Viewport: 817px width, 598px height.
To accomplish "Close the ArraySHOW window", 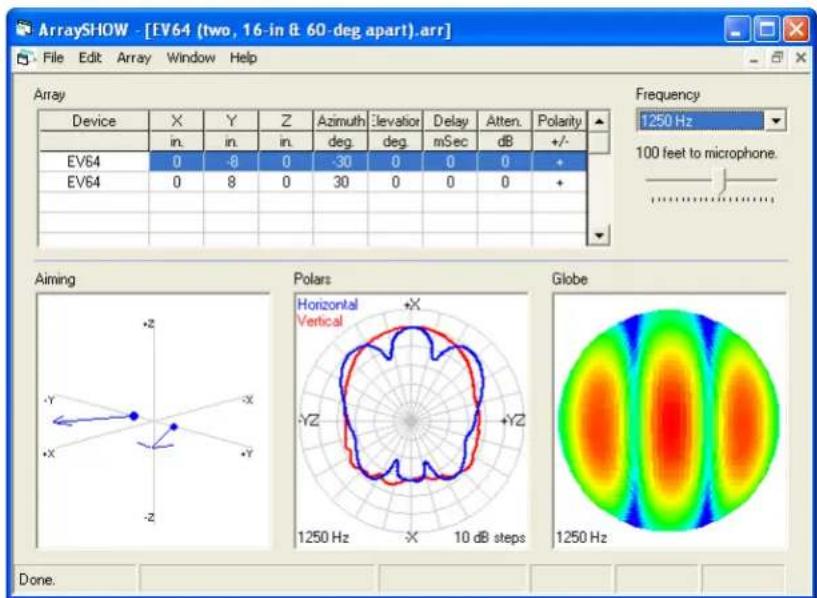I will pyautogui.click(x=797, y=30).
